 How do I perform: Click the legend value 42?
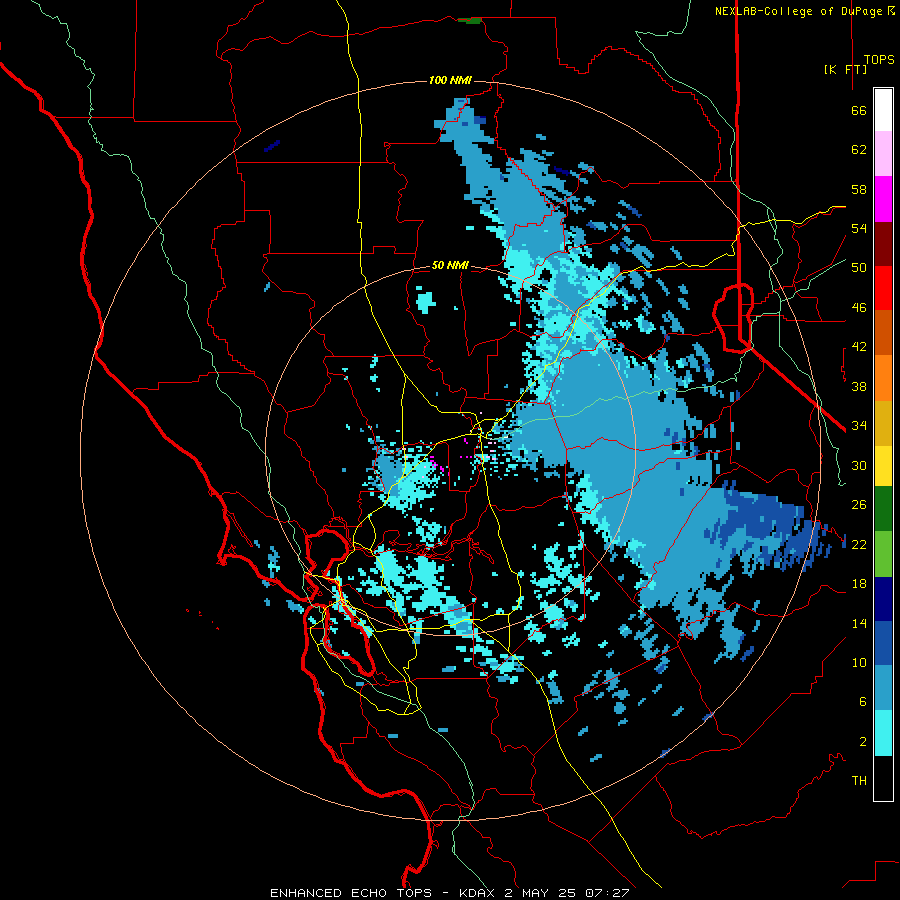859,347
